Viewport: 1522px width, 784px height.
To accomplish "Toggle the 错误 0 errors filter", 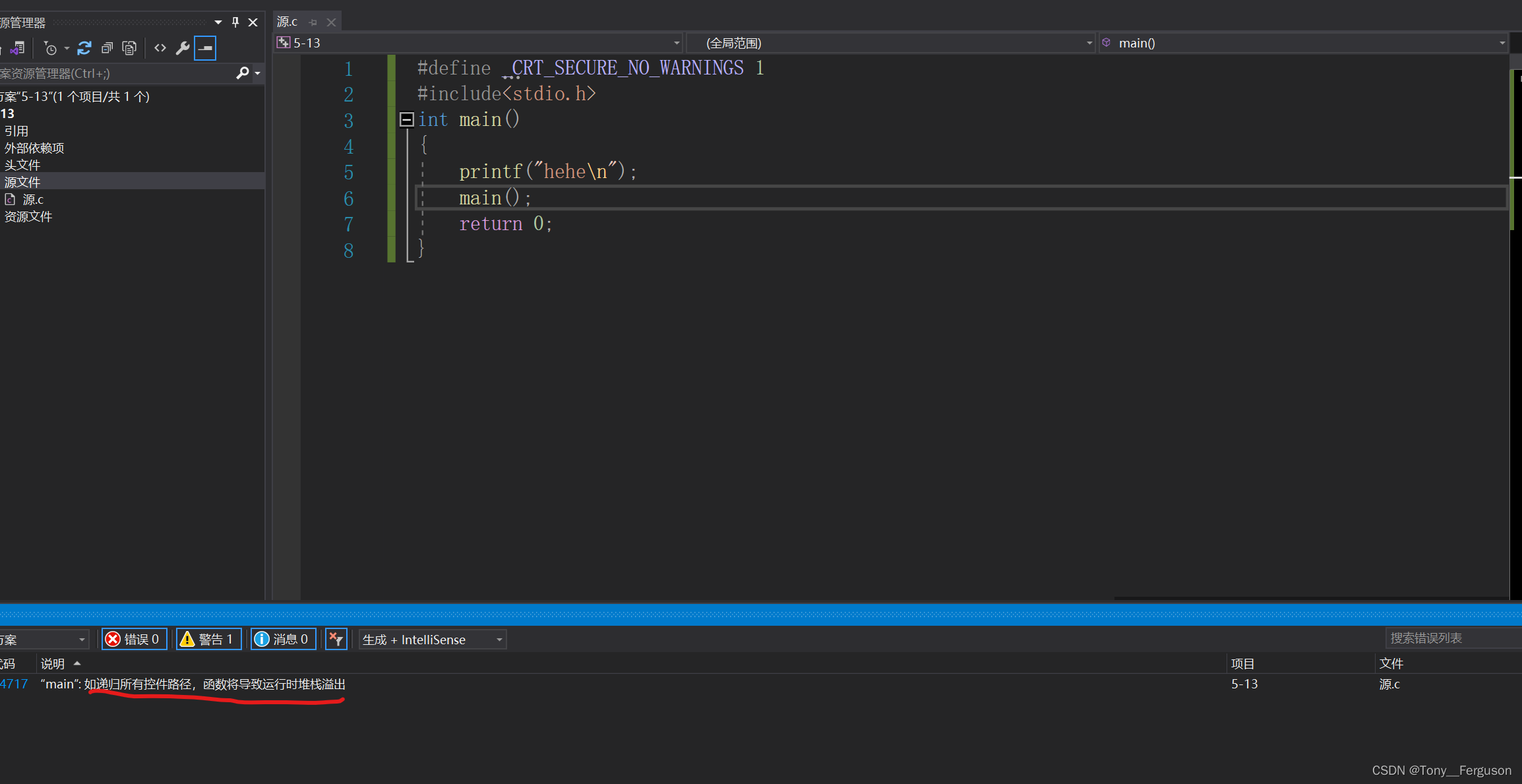I will (134, 639).
